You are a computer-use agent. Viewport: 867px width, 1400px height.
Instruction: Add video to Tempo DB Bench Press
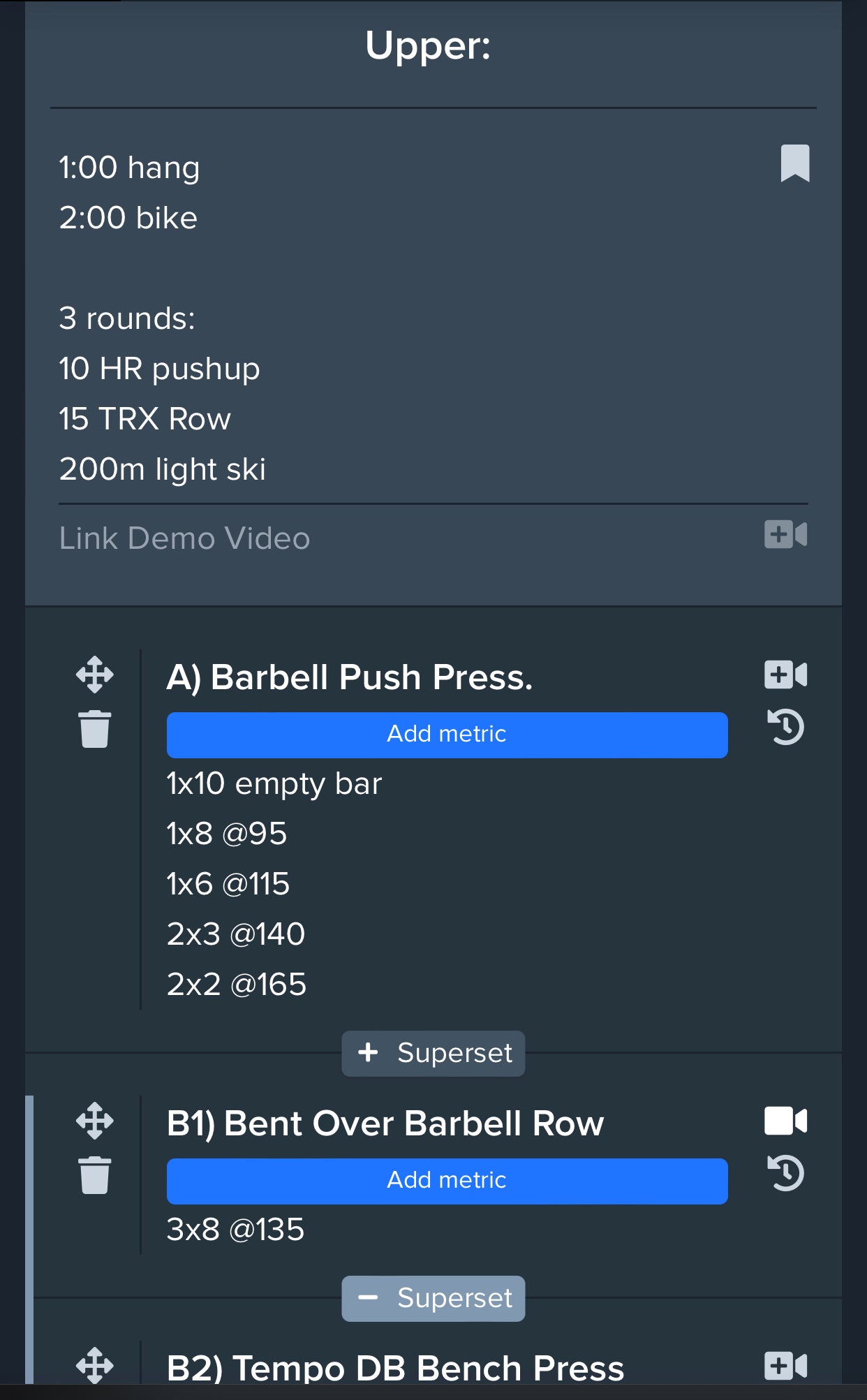click(785, 1366)
